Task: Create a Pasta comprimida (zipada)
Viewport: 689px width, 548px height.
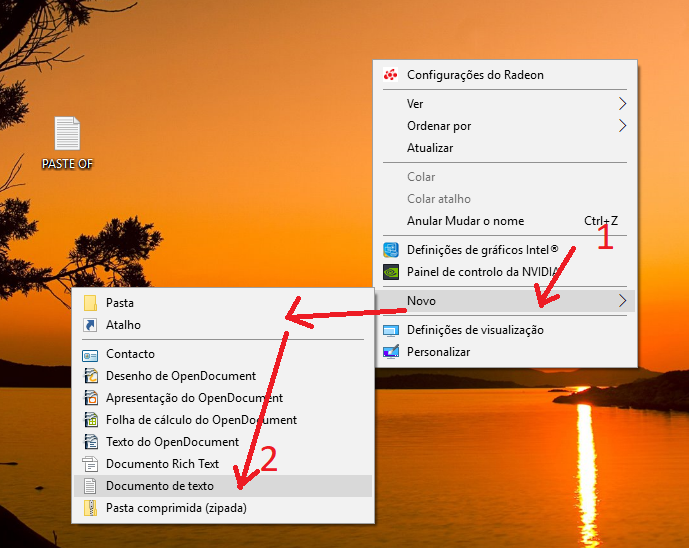Action: [x=223, y=508]
